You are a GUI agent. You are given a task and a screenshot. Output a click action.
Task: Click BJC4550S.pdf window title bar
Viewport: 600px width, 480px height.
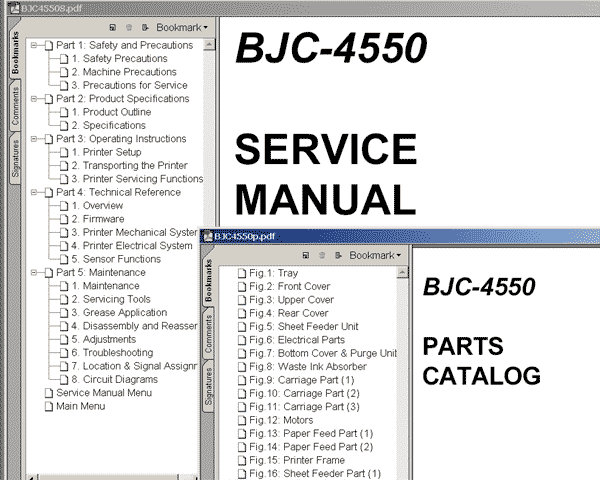pyautogui.click(x=302, y=8)
